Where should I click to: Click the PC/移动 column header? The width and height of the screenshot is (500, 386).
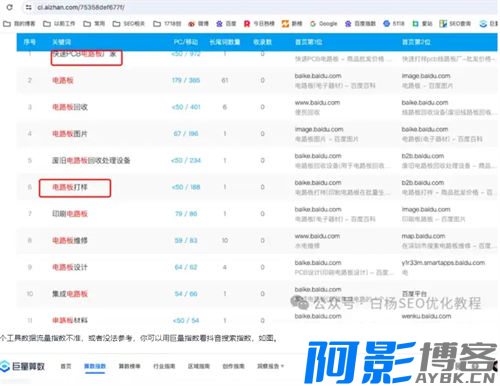pyautogui.click(x=186, y=42)
